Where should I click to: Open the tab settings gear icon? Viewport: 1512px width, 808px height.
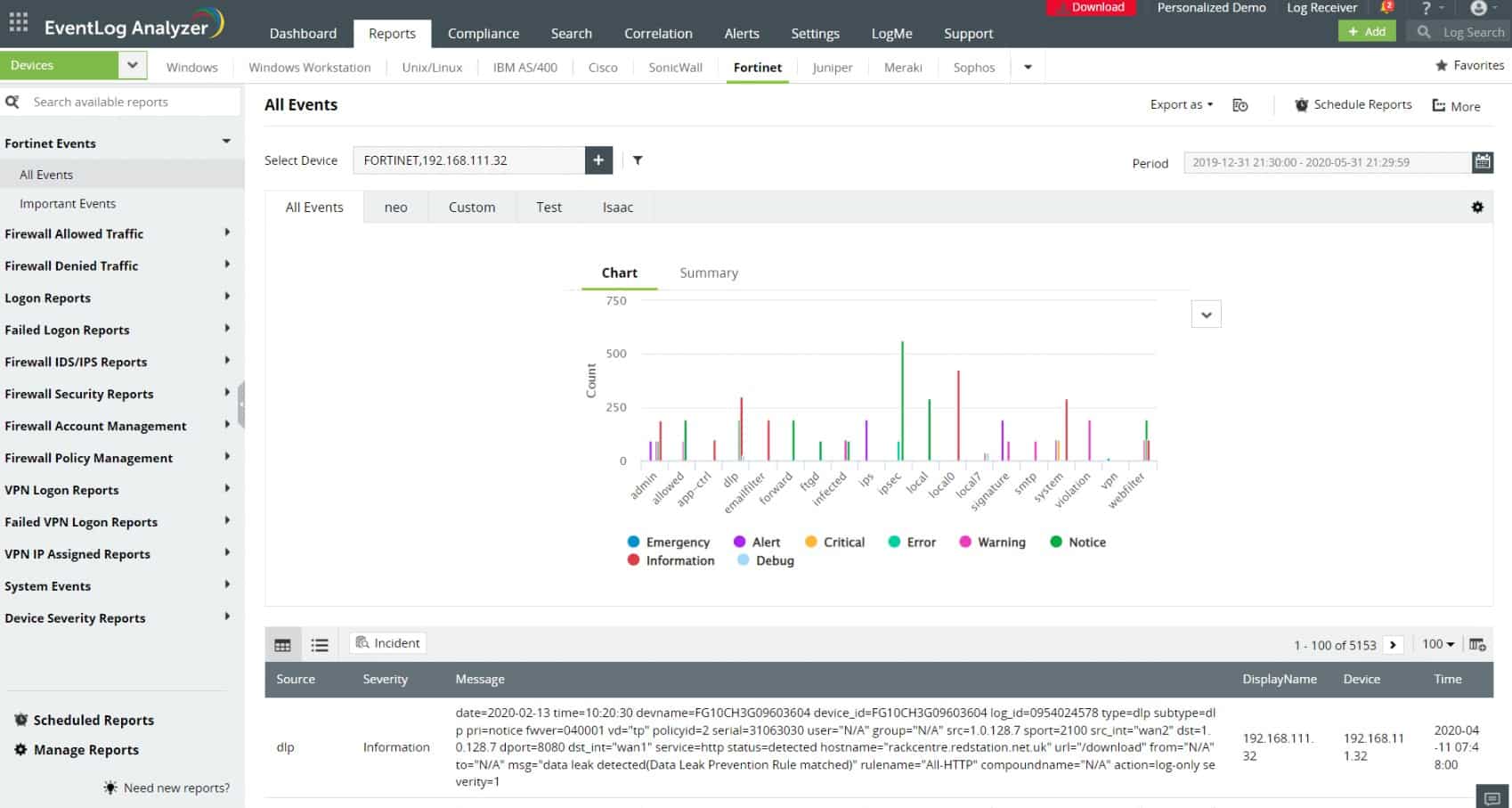point(1477,208)
